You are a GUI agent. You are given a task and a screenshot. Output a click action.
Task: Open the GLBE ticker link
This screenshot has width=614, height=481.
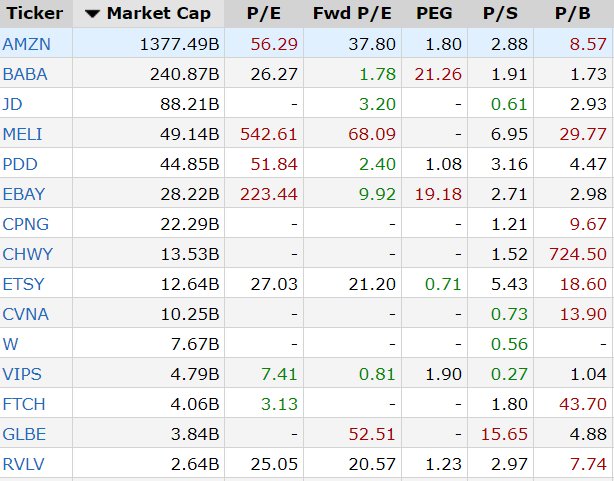[24, 434]
